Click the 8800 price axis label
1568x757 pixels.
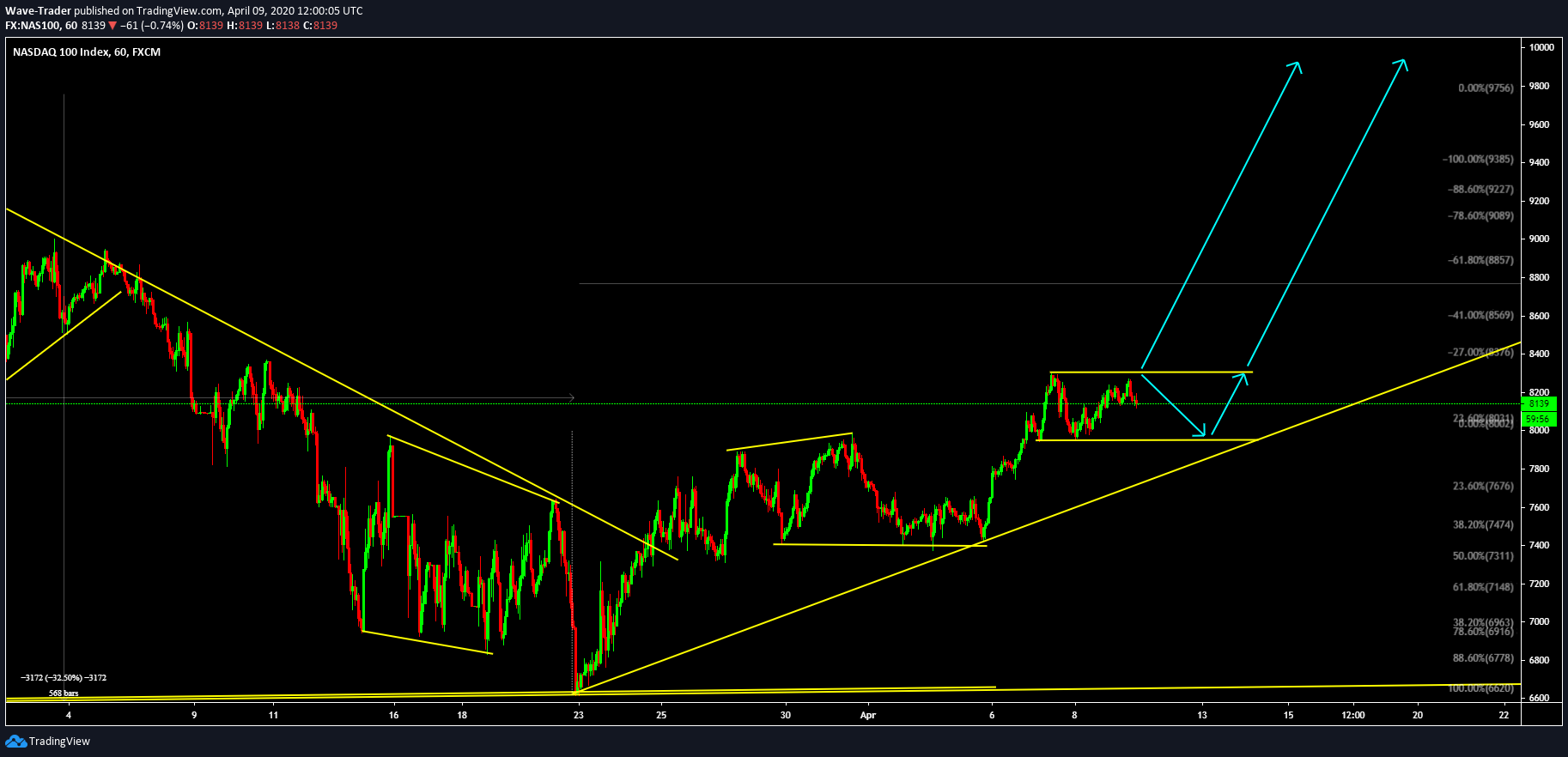tap(1539, 277)
